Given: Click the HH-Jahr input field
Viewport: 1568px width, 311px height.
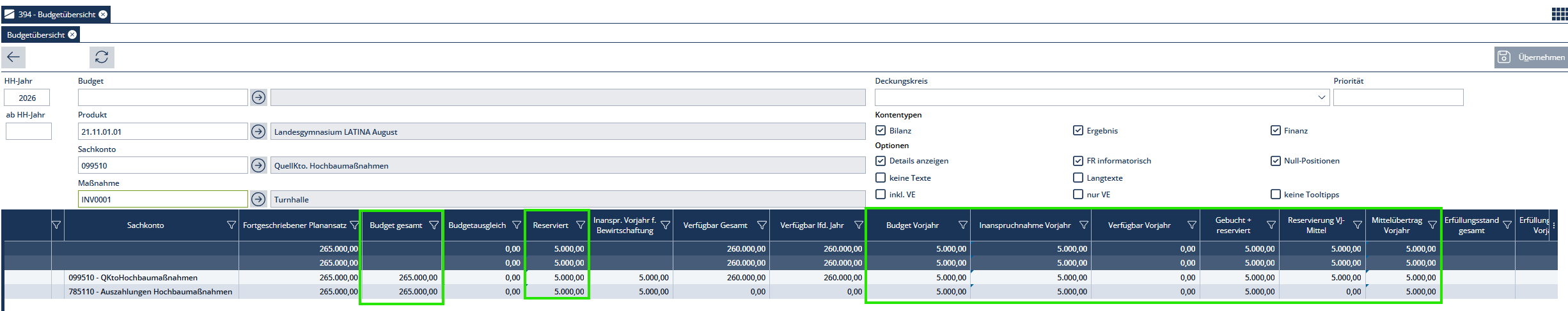Looking at the screenshot, I should tap(27, 98).
